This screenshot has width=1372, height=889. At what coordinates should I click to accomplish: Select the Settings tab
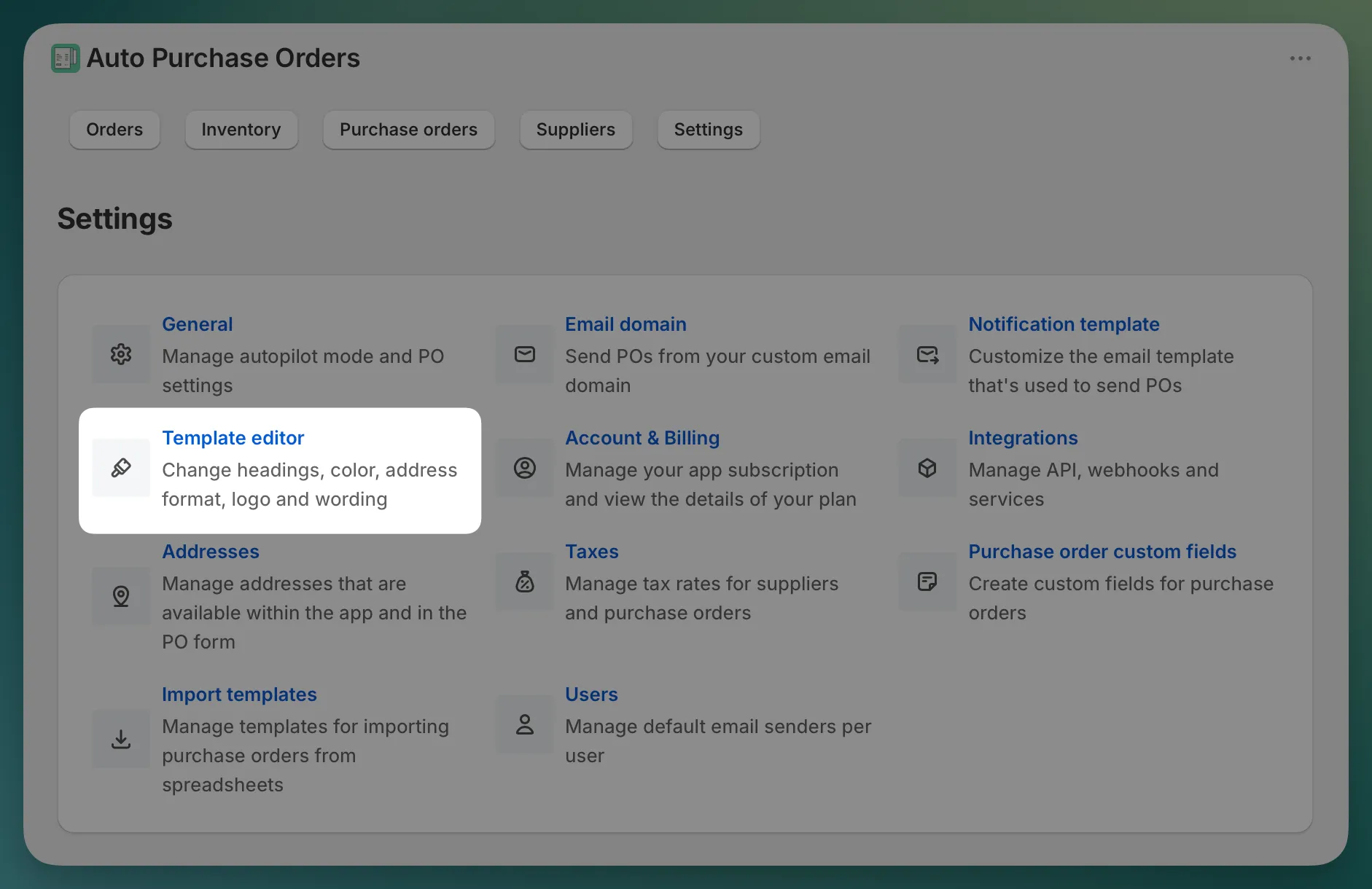pyautogui.click(x=709, y=130)
